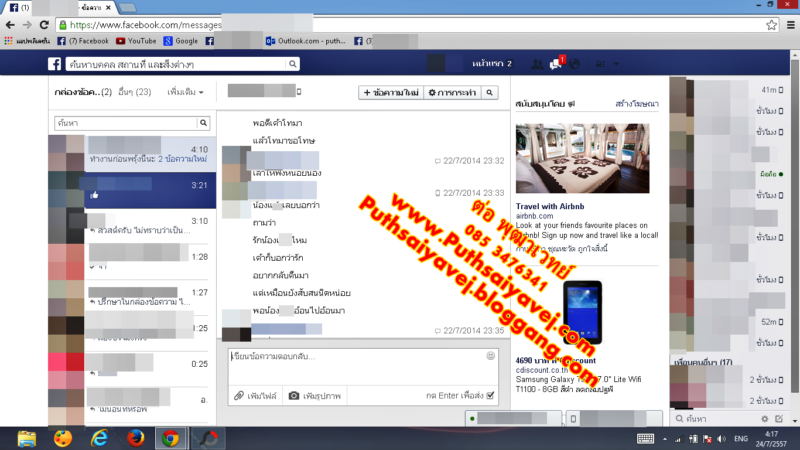800x450 pixels.
Task: Click the magnifier in the top search bar
Action: pyautogui.click(x=292, y=64)
